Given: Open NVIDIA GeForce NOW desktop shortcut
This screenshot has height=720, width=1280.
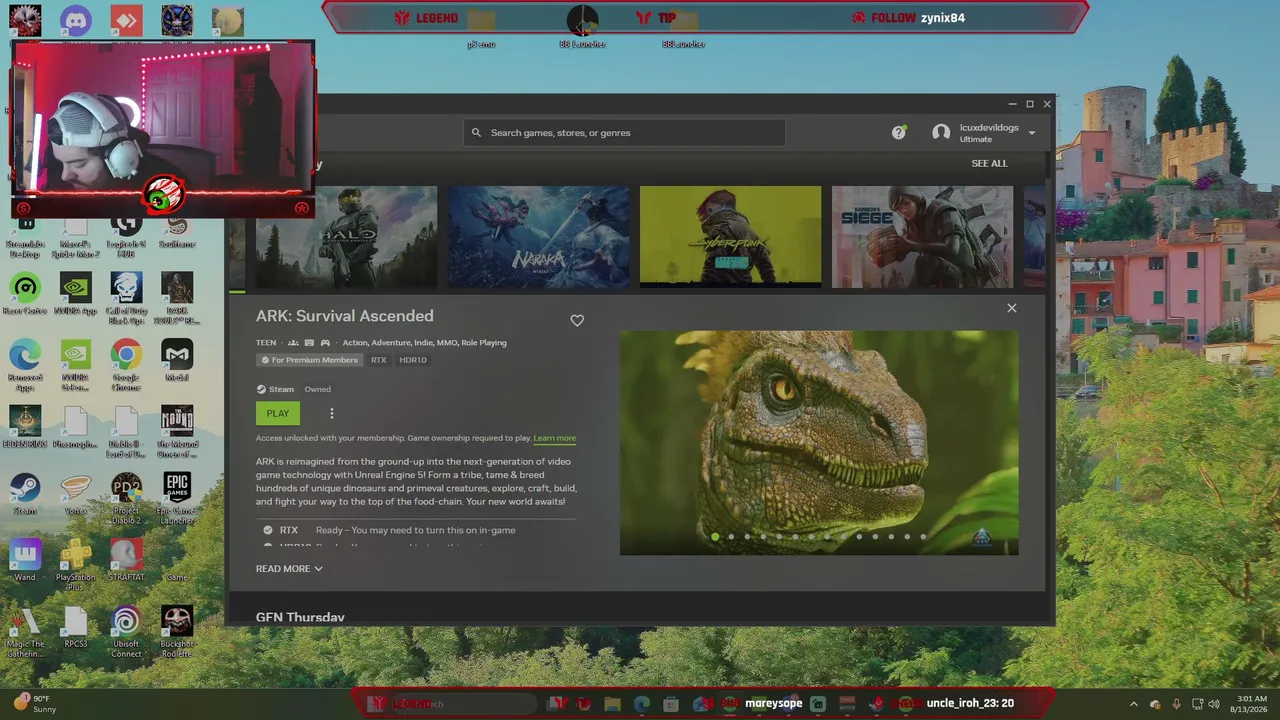Looking at the screenshot, I should coord(76,366).
